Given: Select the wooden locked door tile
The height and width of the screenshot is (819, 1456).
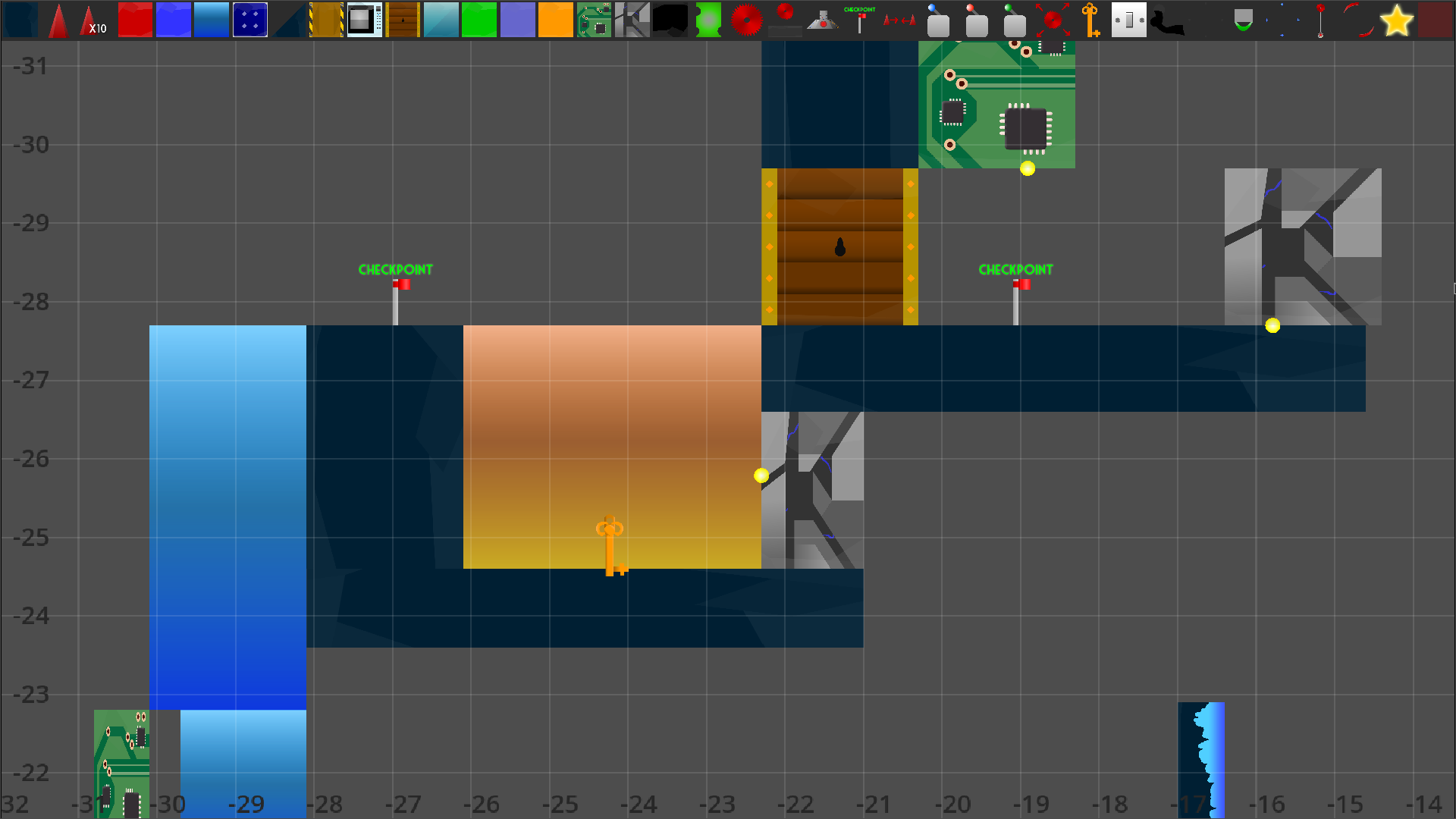Looking at the screenshot, I should [403, 20].
